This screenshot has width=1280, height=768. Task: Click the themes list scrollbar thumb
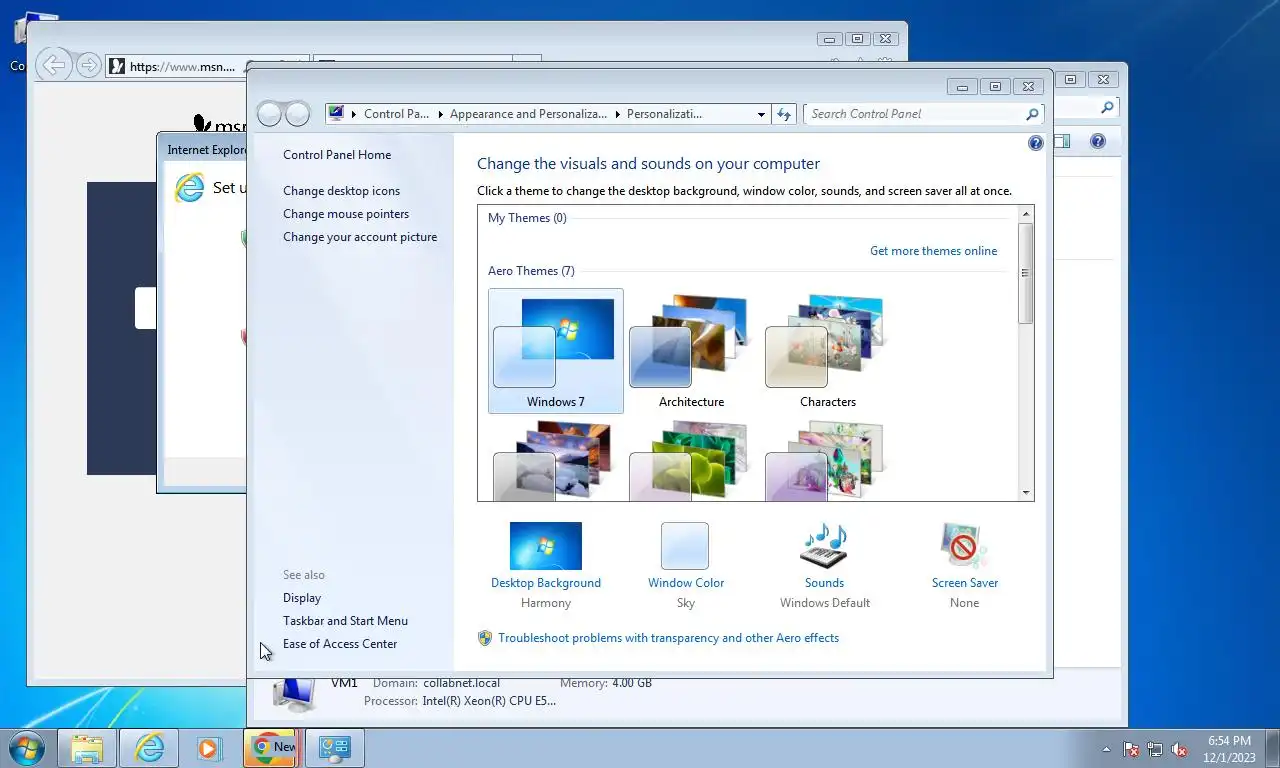pyautogui.click(x=1025, y=273)
